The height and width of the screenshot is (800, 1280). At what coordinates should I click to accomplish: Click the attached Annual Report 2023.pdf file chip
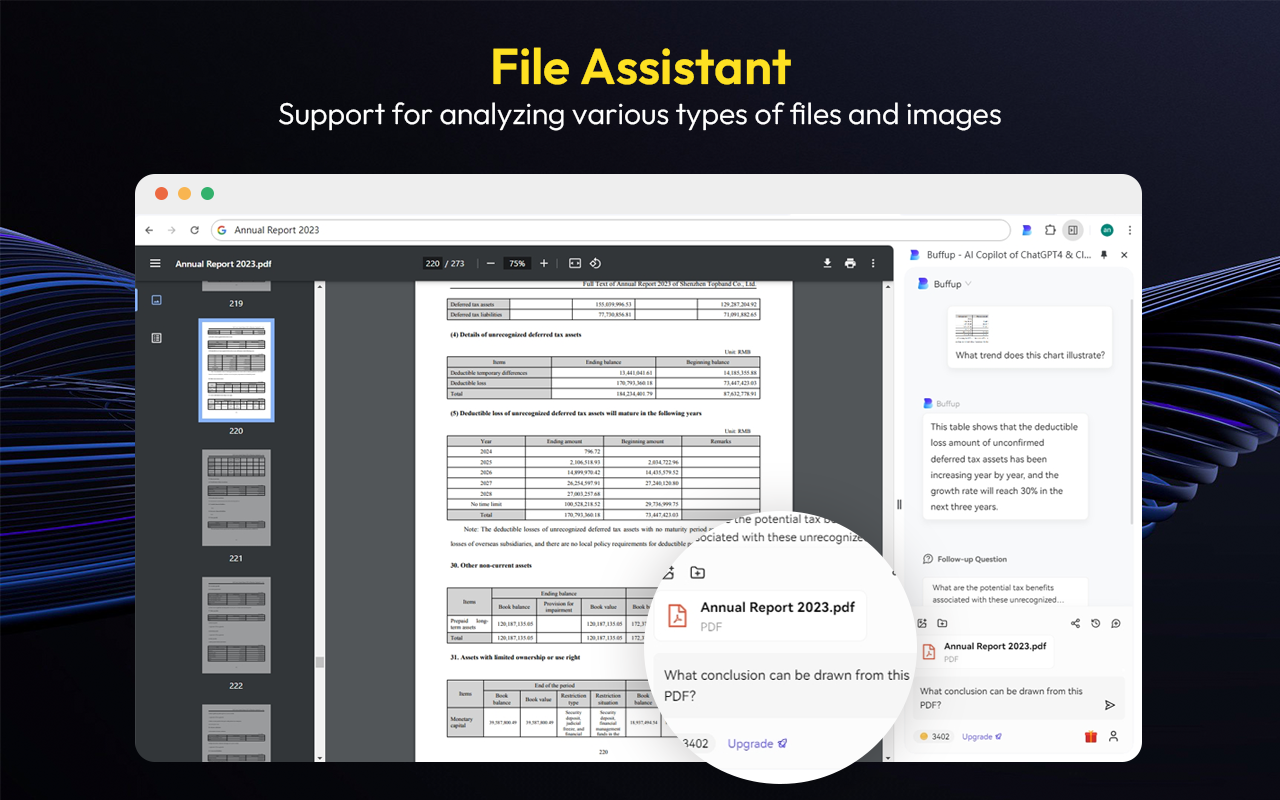point(985,652)
